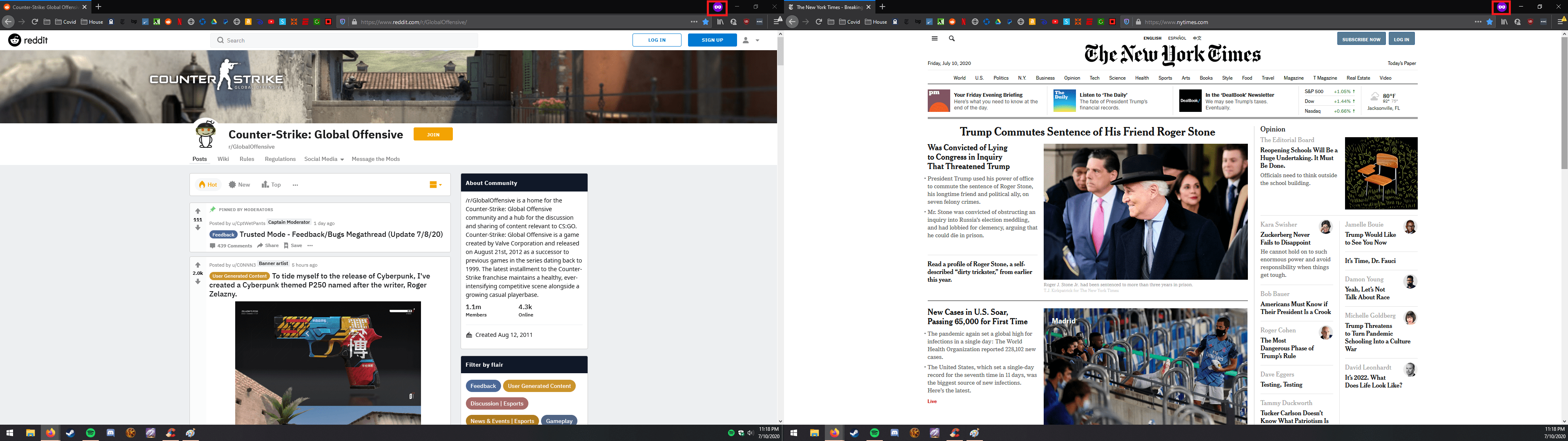Click the Netflix bookmark in Reddit window
This screenshot has width=1568, height=441.
point(180,22)
